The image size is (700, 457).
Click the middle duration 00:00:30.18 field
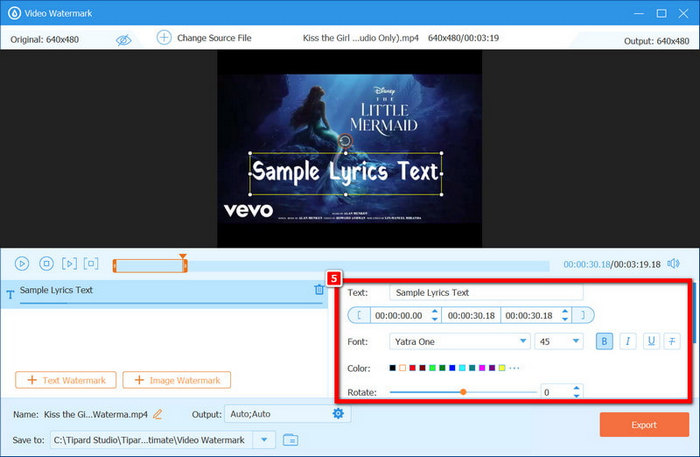471,316
